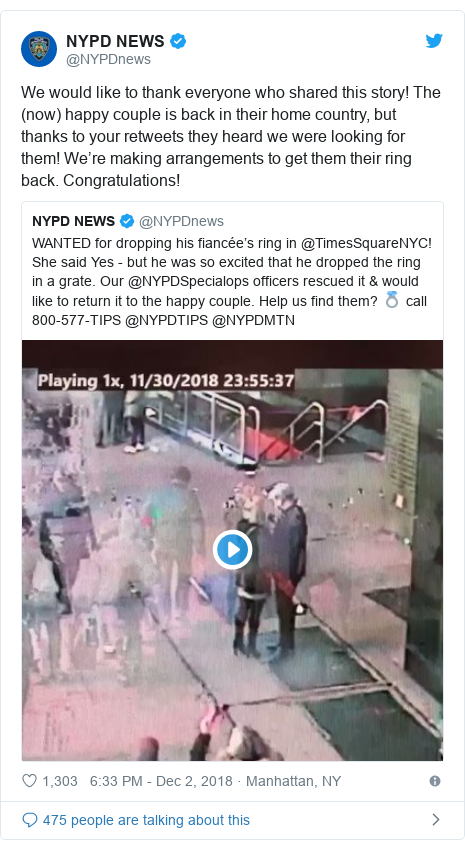Click the speech bubble reply icon
This screenshot has width=465, height=849.
click(29, 820)
